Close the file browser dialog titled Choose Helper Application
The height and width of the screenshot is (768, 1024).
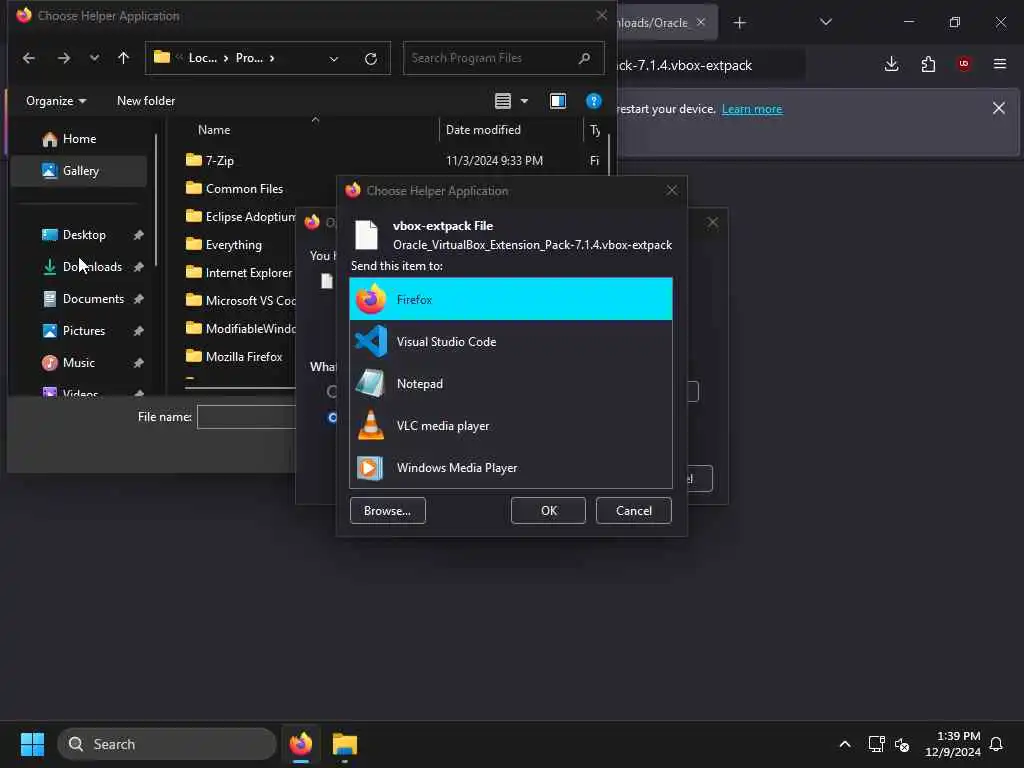click(601, 15)
